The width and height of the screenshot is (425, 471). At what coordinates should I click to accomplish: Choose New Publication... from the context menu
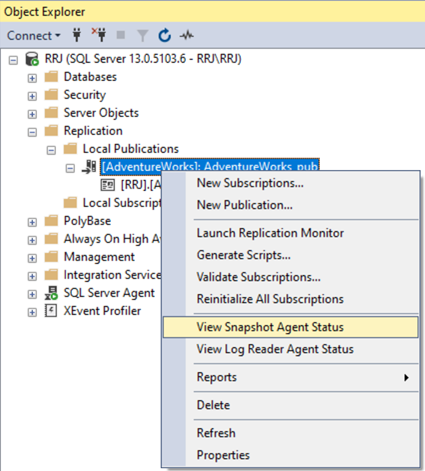pyautogui.click(x=290, y=205)
